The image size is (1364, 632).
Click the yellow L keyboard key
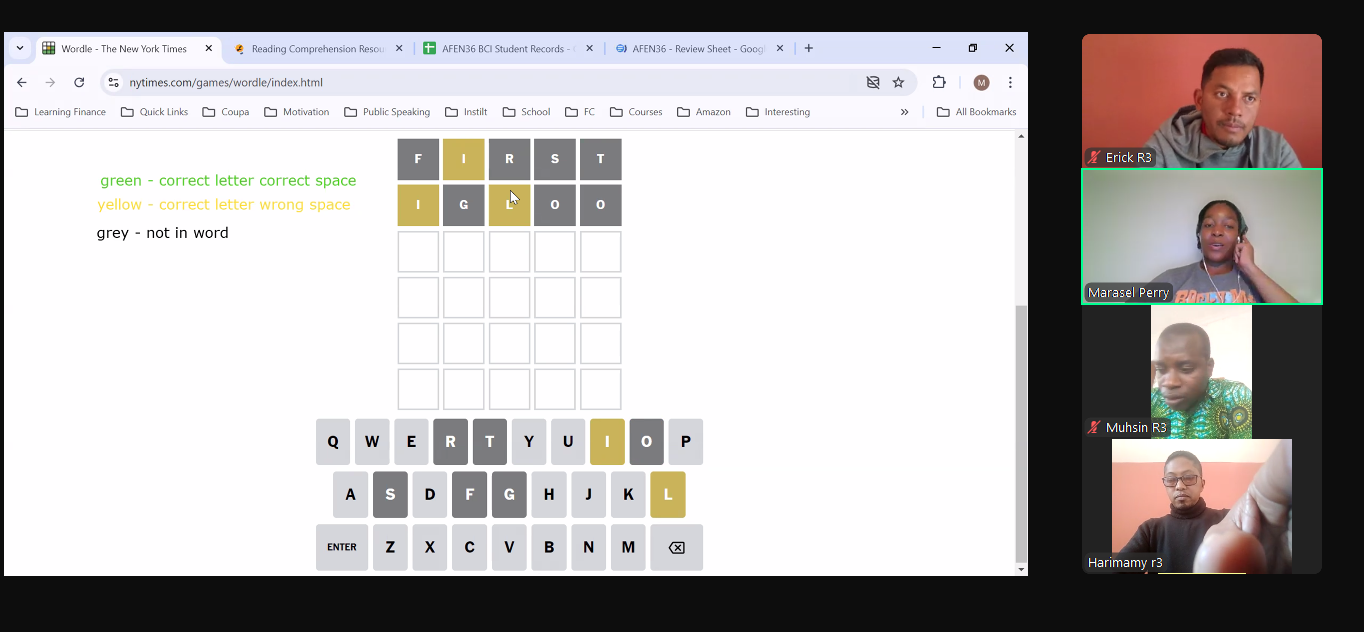coord(667,494)
